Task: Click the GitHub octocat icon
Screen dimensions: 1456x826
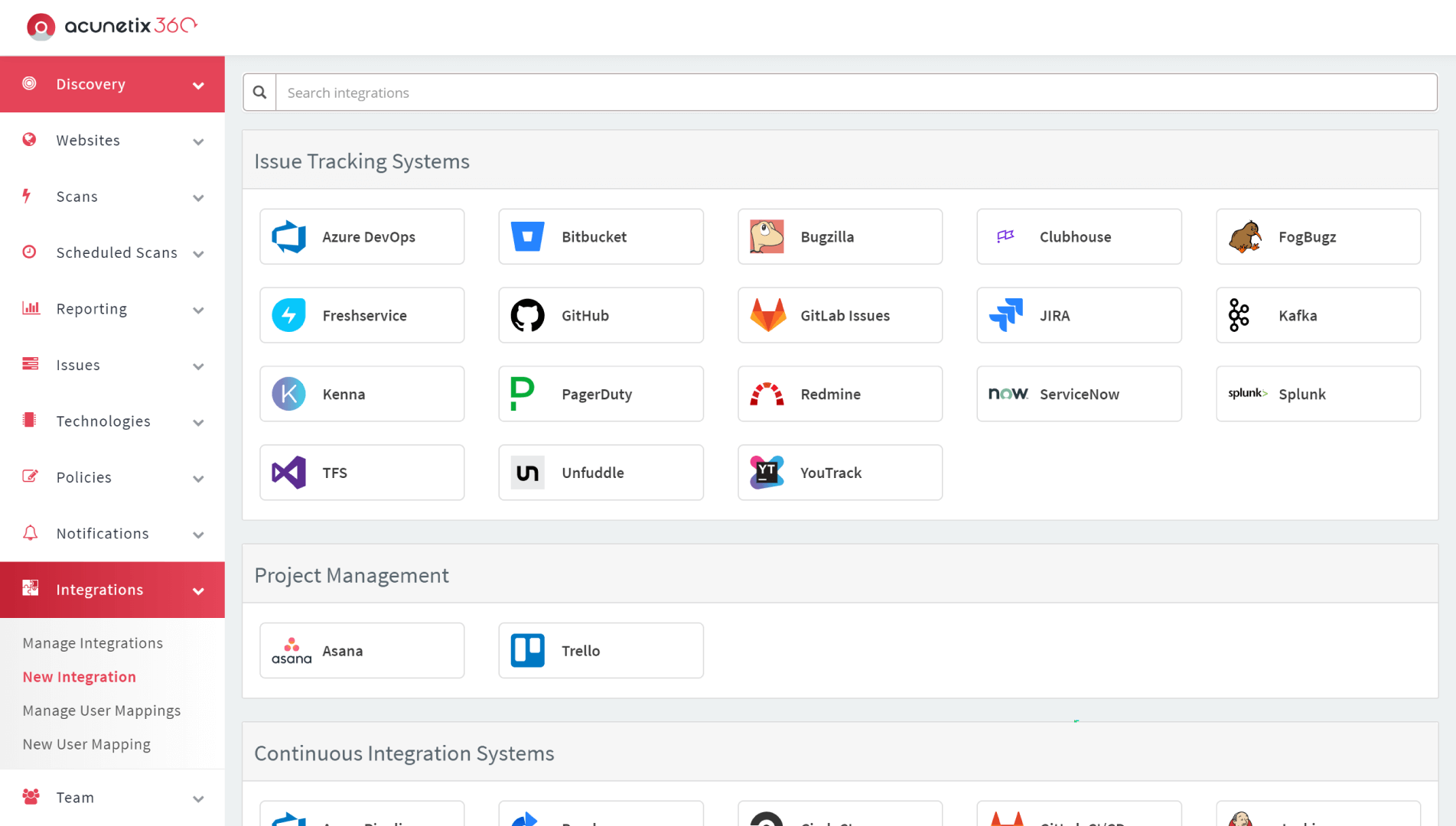Action: [x=528, y=315]
